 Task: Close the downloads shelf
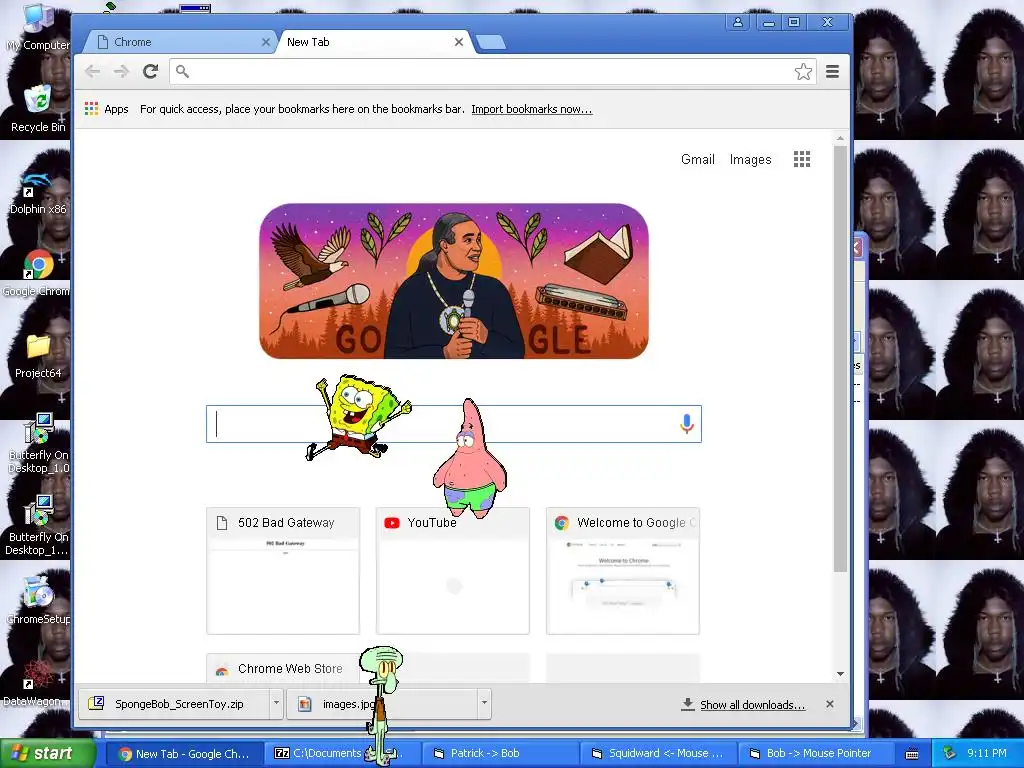point(829,704)
